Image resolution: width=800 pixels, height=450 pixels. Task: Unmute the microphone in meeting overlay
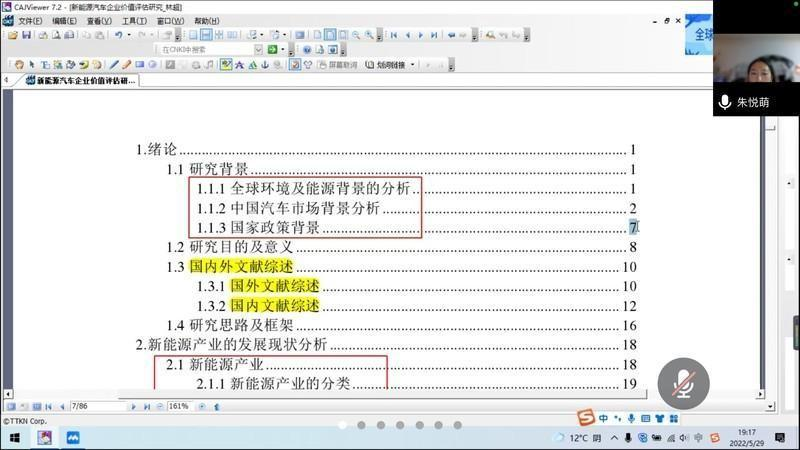click(684, 383)
